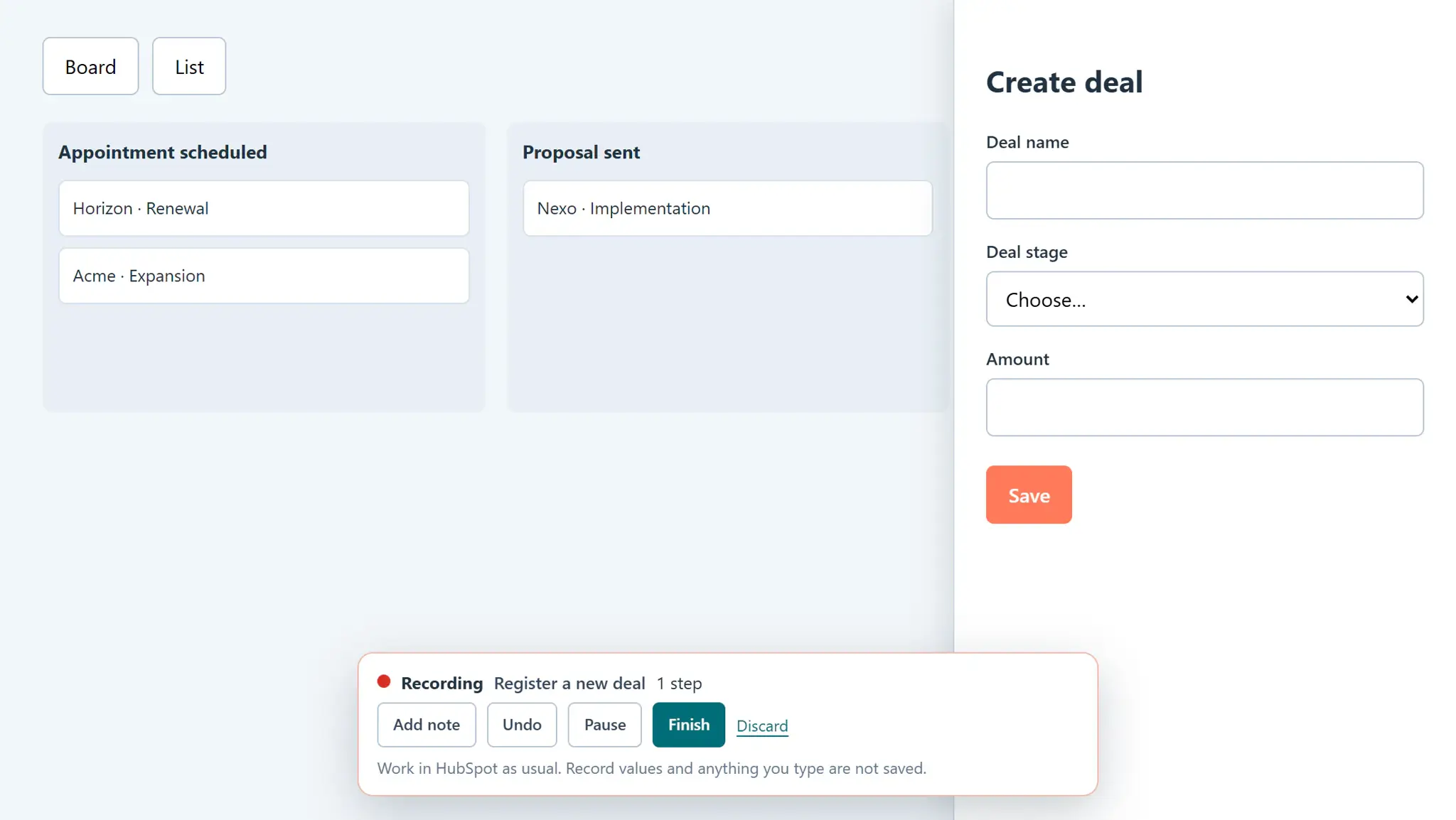Click the 'Register a new deal' recording title

point(569,684)
